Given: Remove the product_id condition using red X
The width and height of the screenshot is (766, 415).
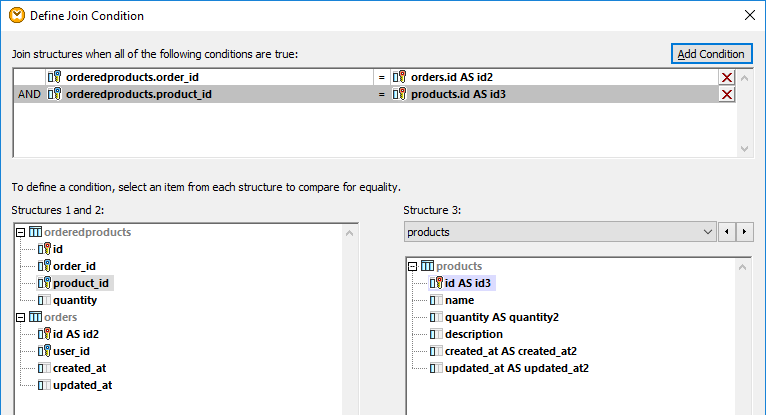Looking at the screenshot, I should click(x=727, y=94).
